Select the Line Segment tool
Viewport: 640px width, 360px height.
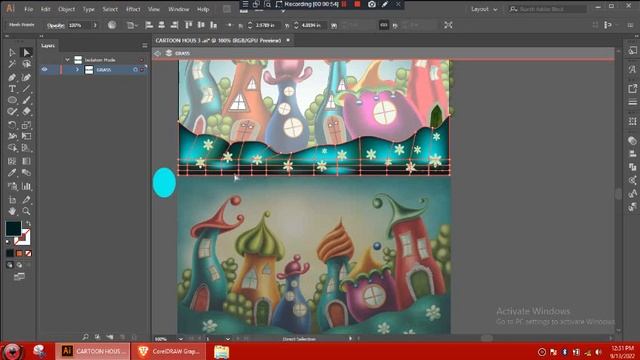[27, 89]
